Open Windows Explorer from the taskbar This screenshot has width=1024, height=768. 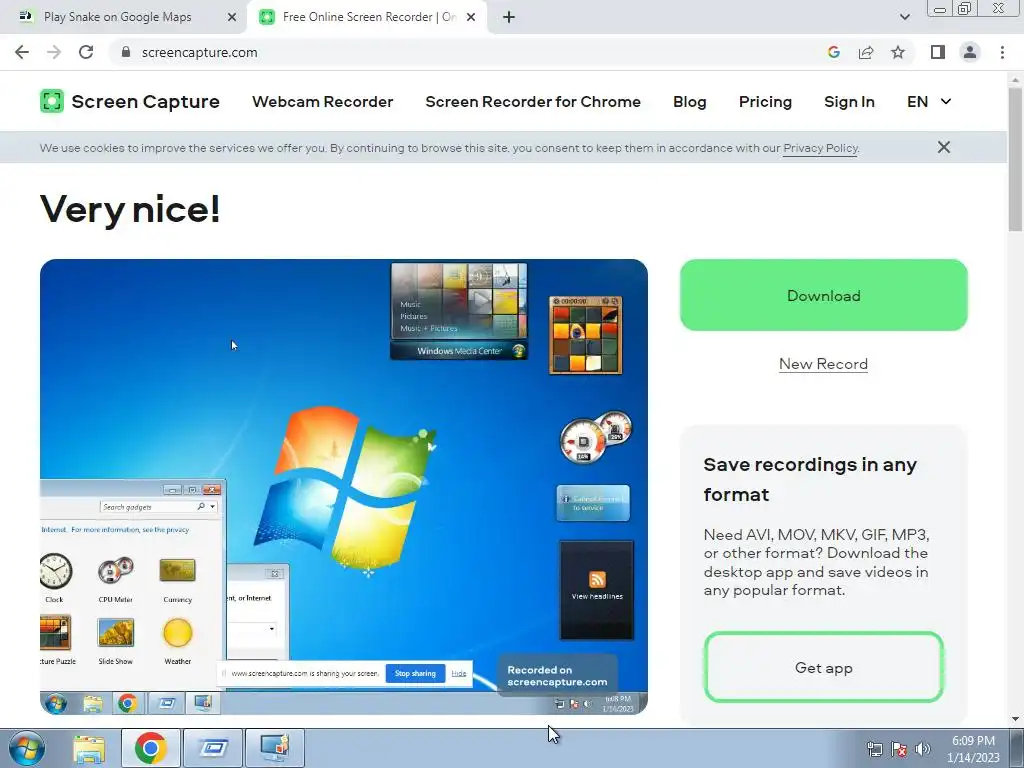[x=89, y=748]
